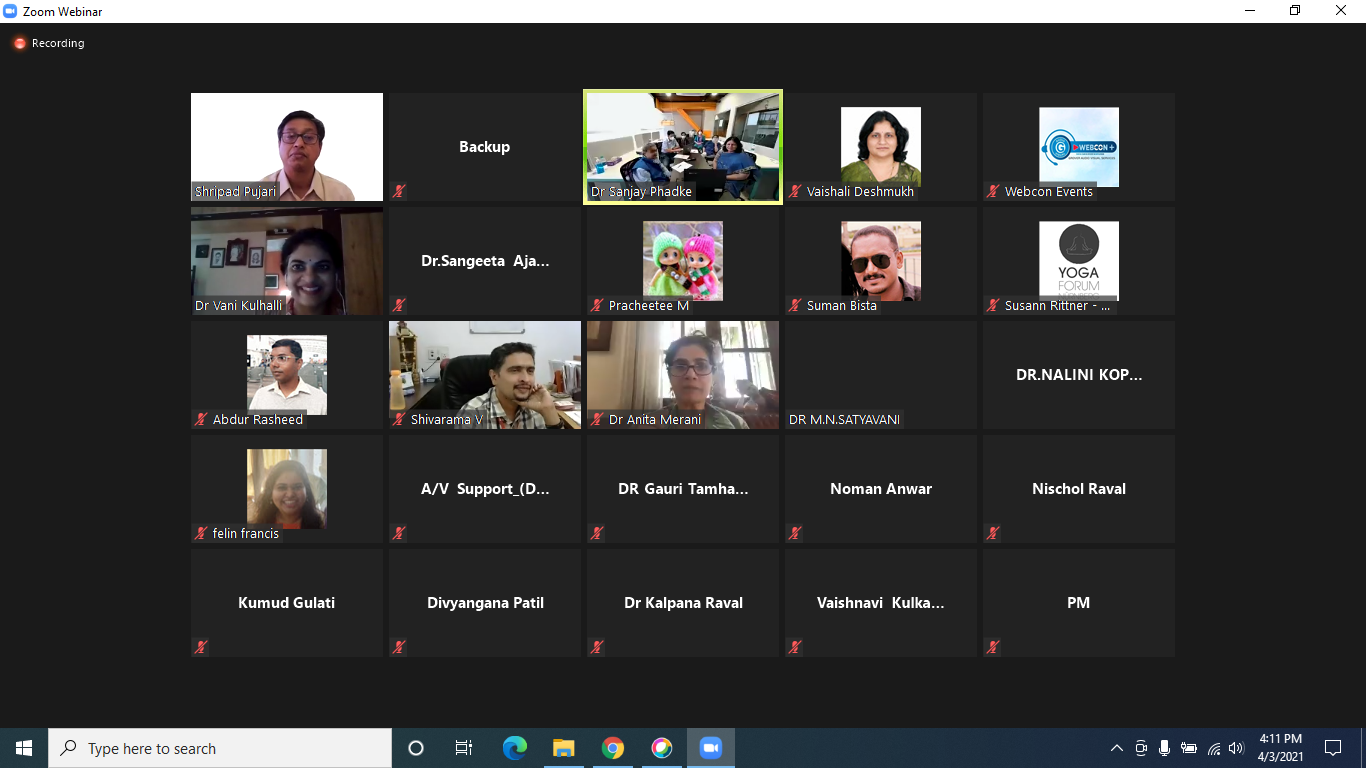Image resolution: width=1366 pixels, height=768 pixels.
Task: Select Shripad Pujari's video tile
Action: tap(287, 147)
